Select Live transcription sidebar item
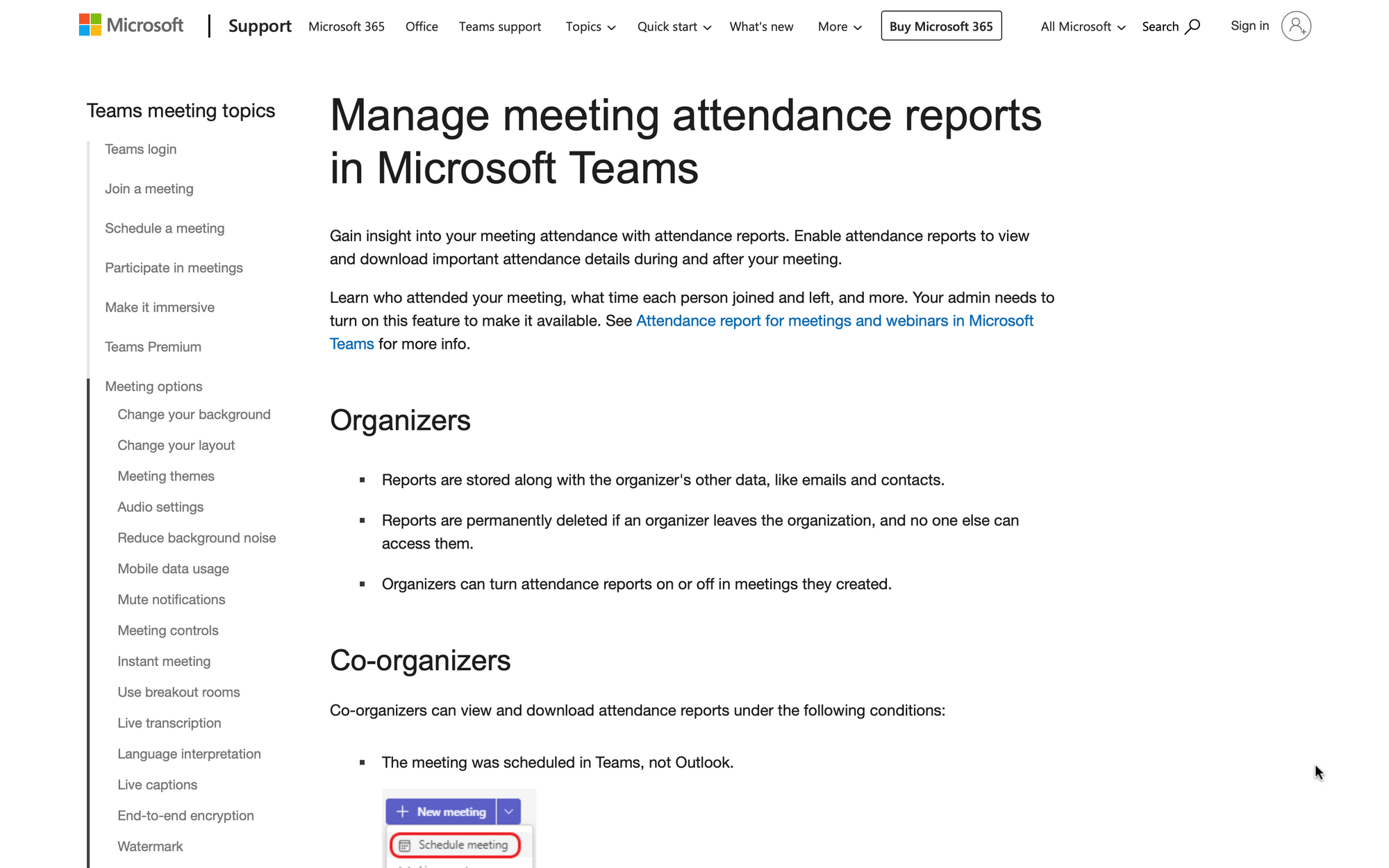The width and height of the screenshot is (1389, 868). click(169, 722)
